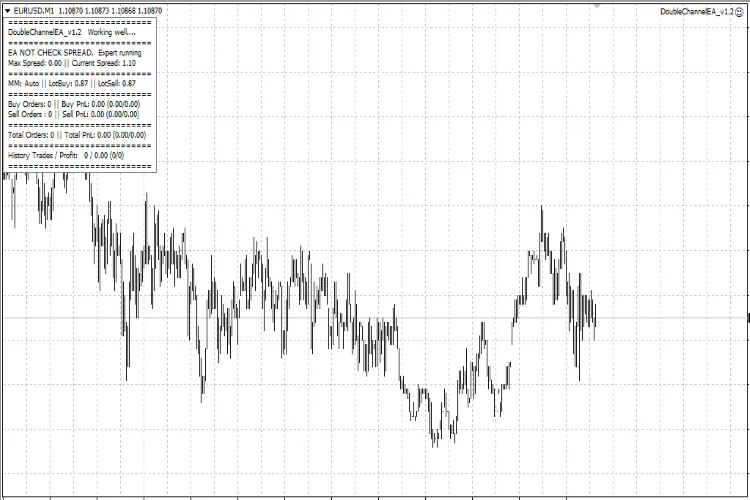Click the gray chart shift triangle marker
This screenshot has width=750, height=500.
[x=597, y=5]
